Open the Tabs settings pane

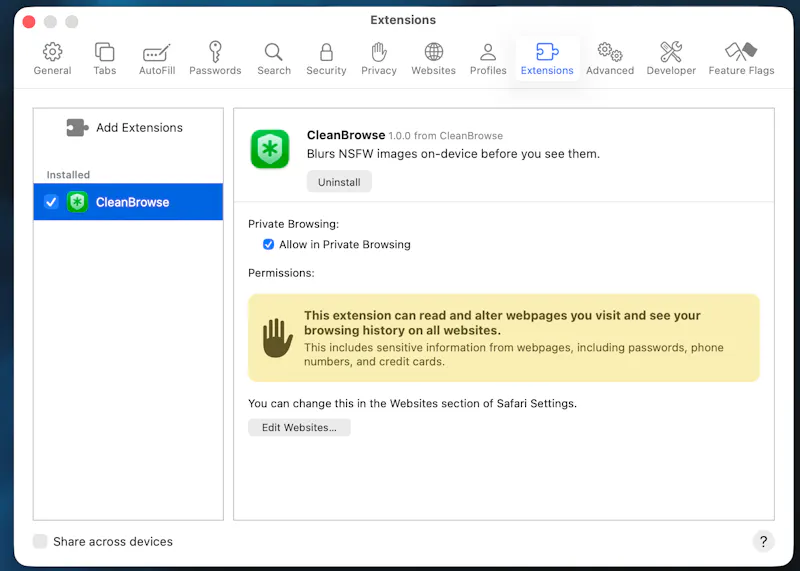pos(105,59)
